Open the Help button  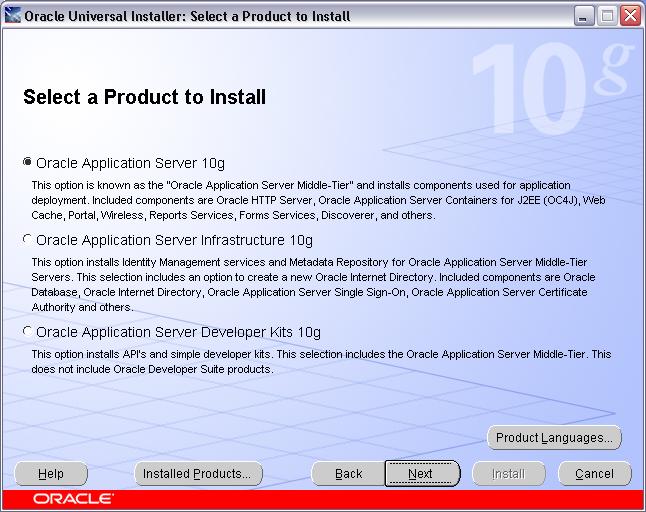coord(51,473)
